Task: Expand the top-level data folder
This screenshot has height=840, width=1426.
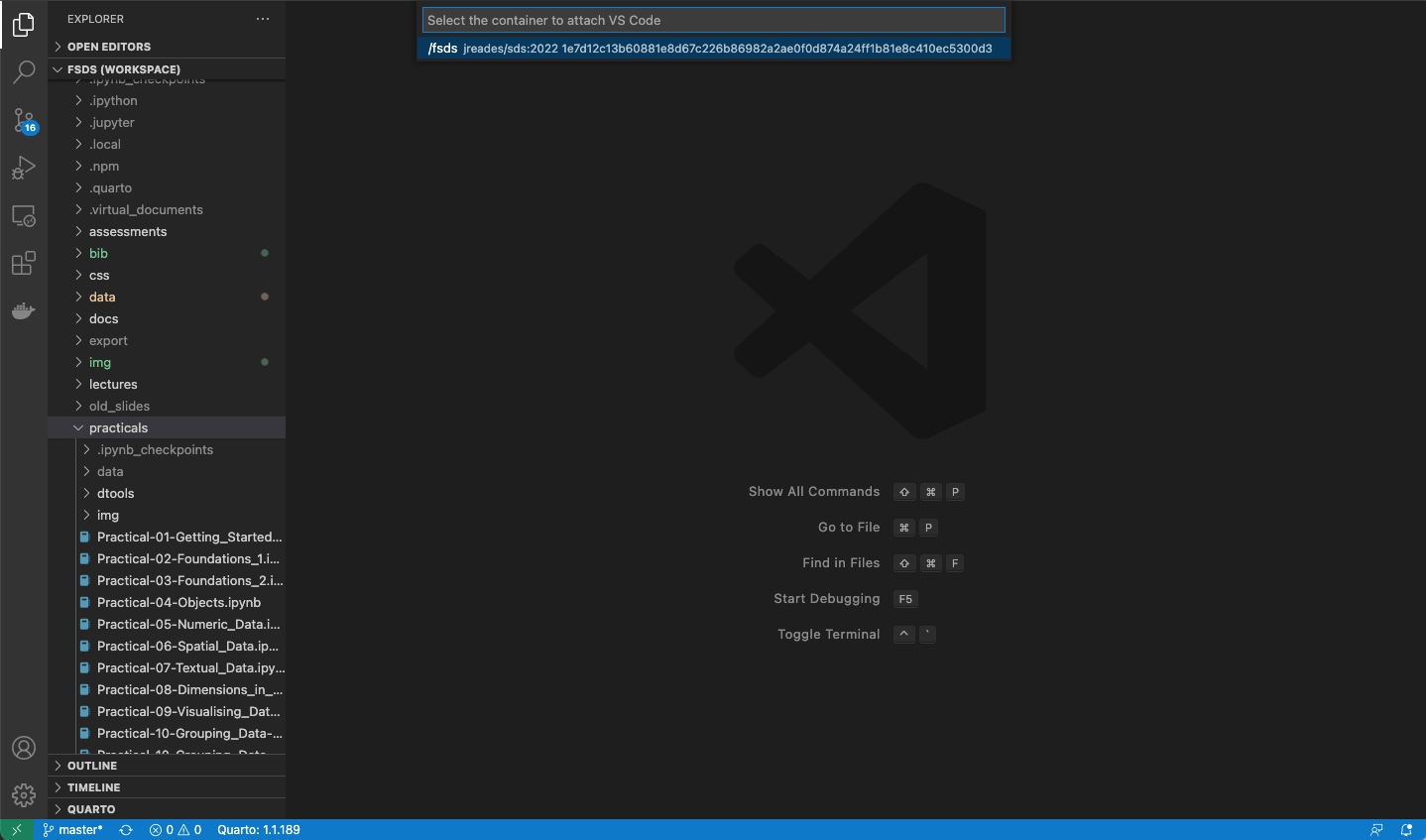Action: pyautogui.click(x=167, y=298)
